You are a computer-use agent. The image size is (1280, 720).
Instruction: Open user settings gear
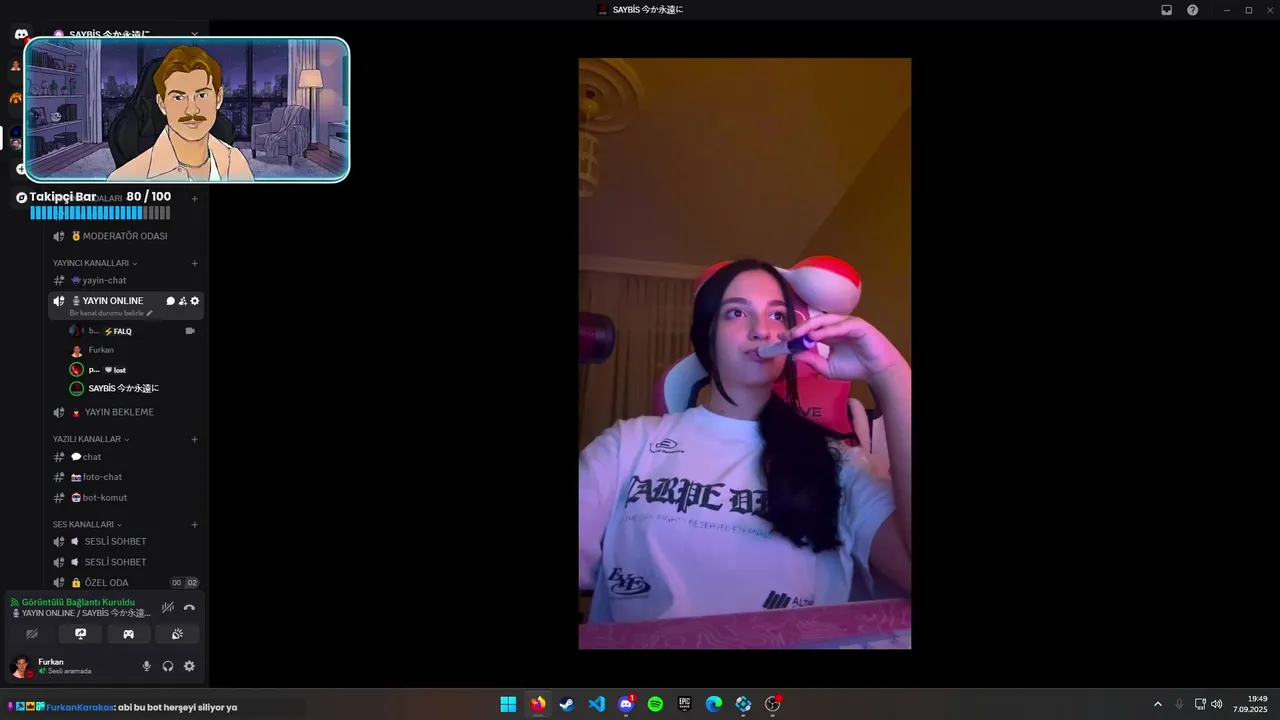pyautogui.click(x=189, y=666)
